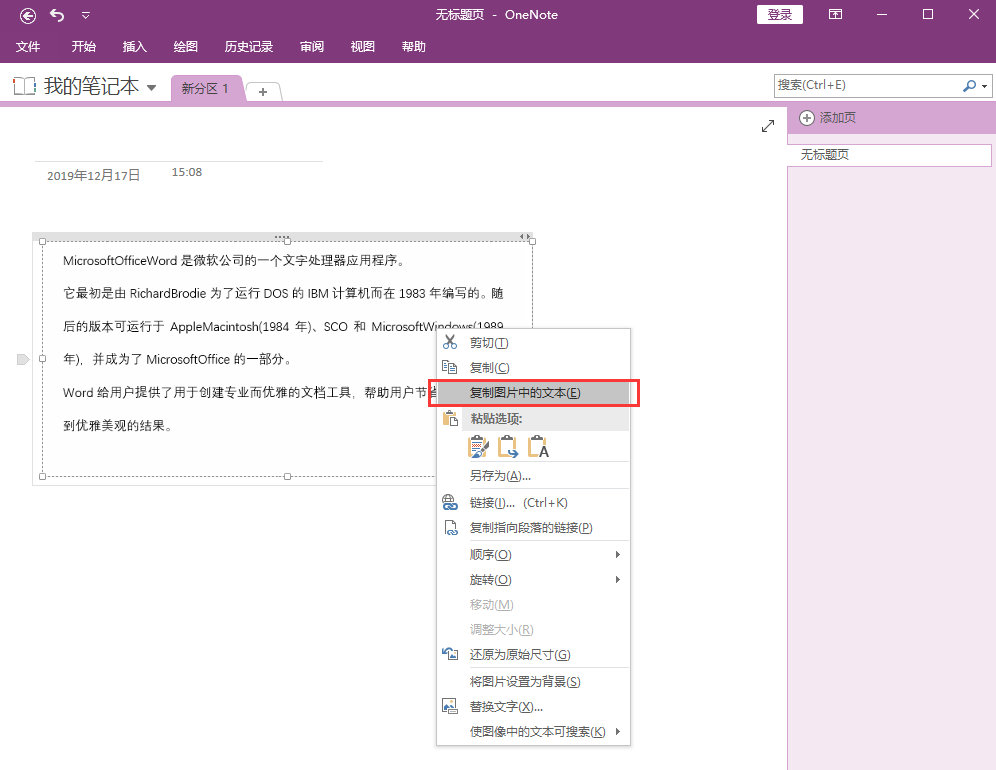Image resolution: width=996 pixels, height=770 pixels.
Task: Click the bottom-left resize handle of image
Action: point(43,476)
